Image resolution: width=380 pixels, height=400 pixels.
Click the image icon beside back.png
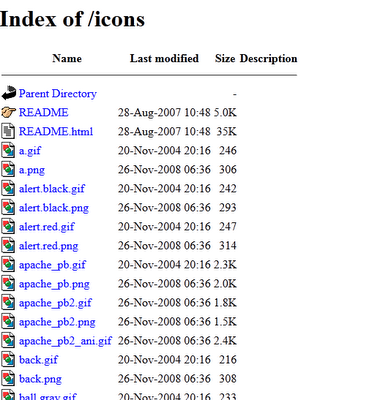coord(8,378)
